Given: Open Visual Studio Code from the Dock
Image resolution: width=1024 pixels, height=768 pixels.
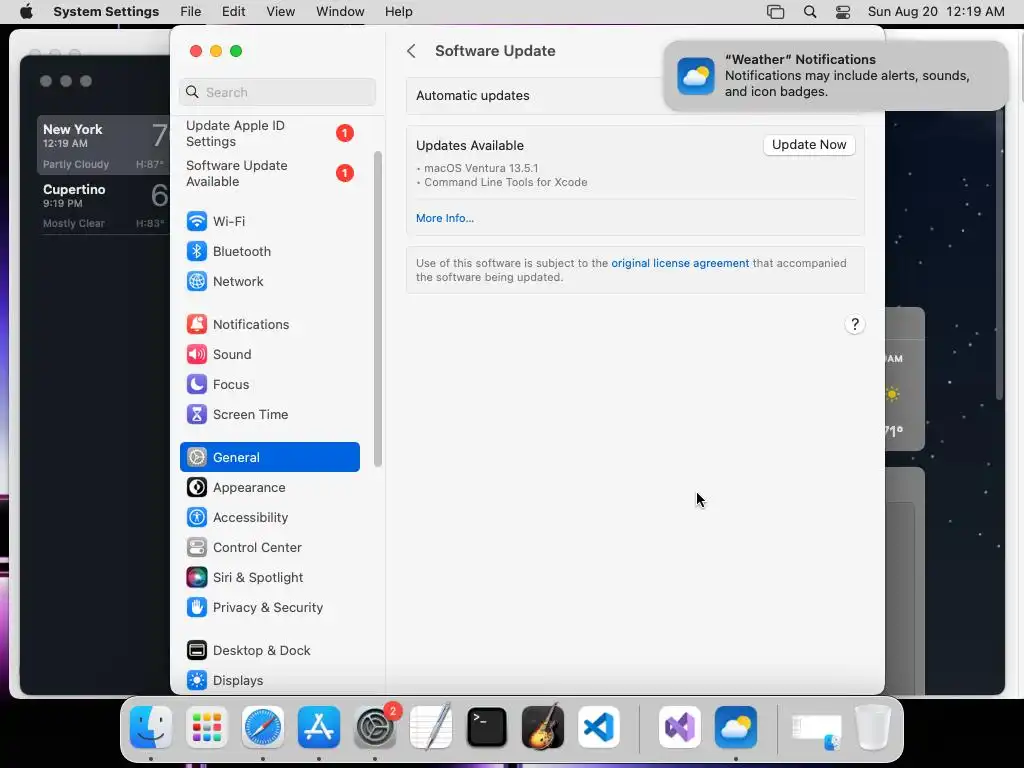Looking at the screenshot, I should (x=599, y=728).
